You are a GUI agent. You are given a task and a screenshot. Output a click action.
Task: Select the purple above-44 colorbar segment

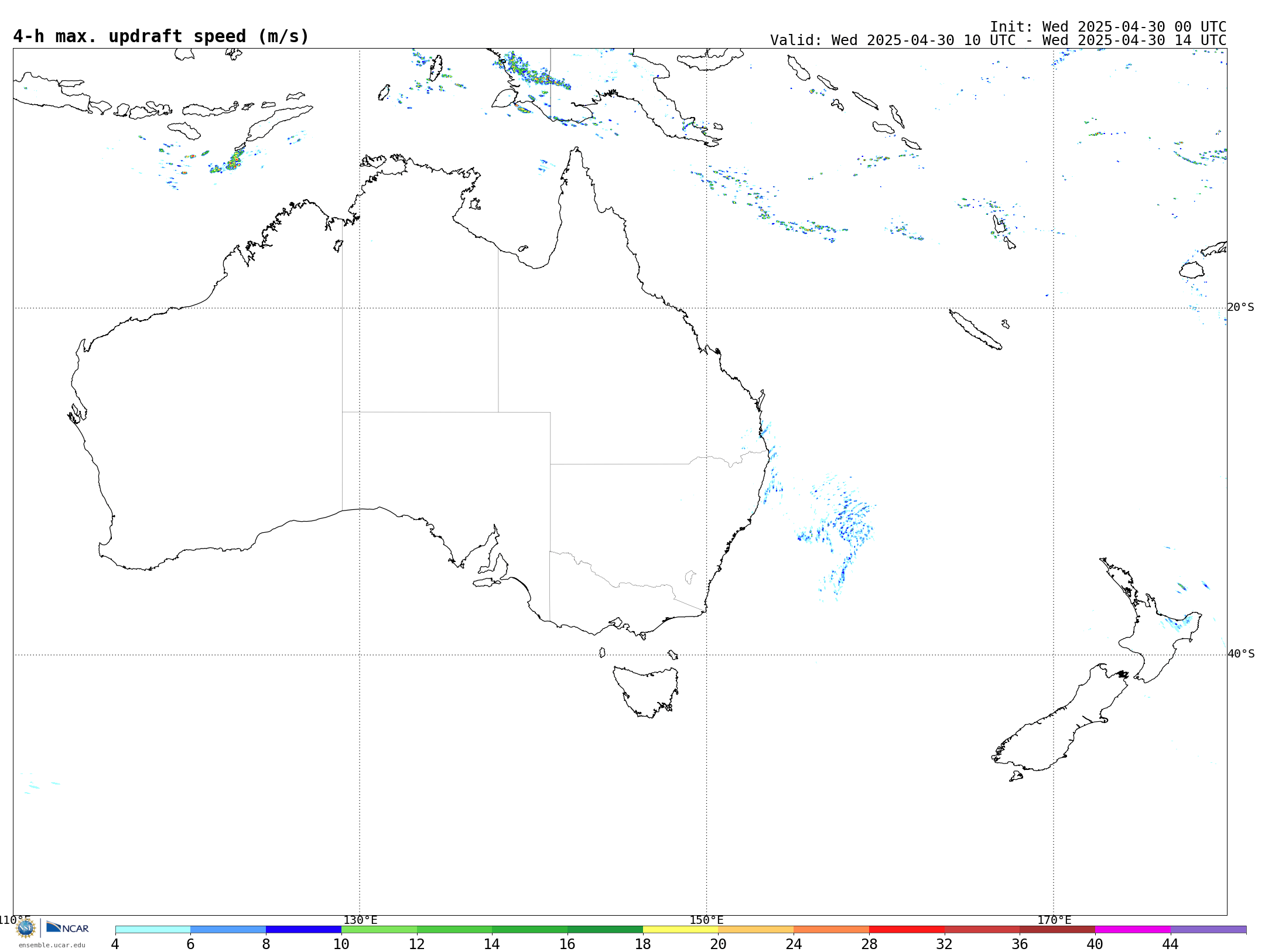[1208, 930]
